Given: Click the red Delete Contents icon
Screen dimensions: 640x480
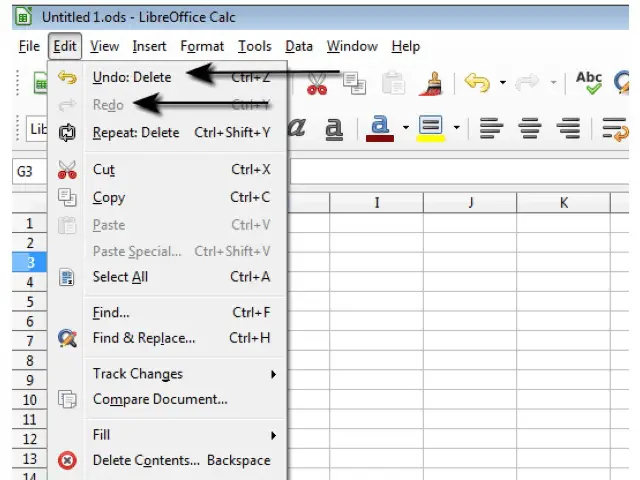Looking at the screenshot, I should click(67, 460).
